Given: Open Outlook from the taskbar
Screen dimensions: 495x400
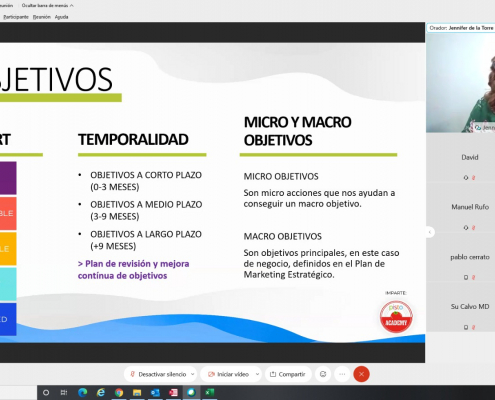Looking at the screenshot, I should point(155,393).
